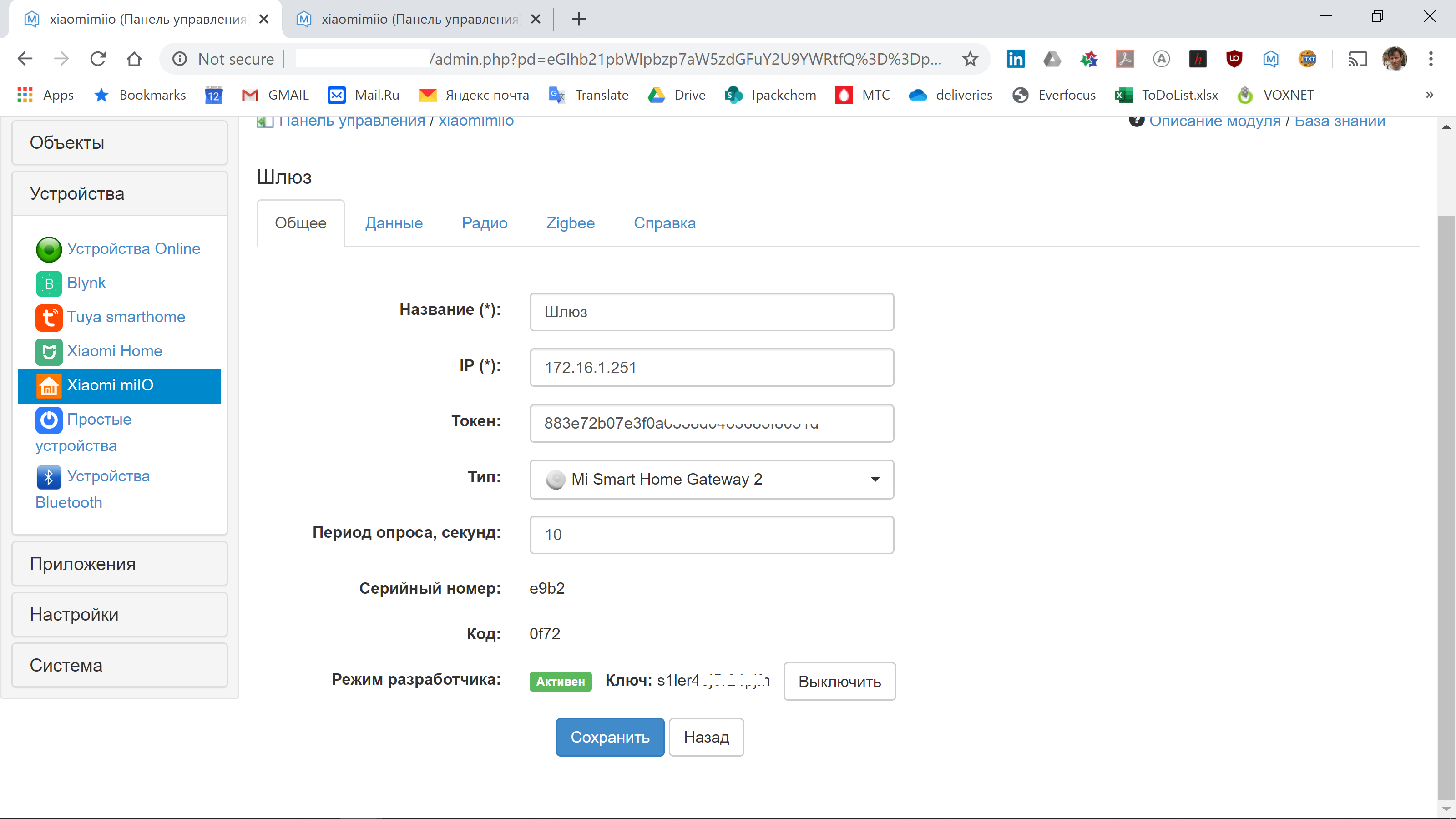Click the Название input field

click(x=712, y=312)
